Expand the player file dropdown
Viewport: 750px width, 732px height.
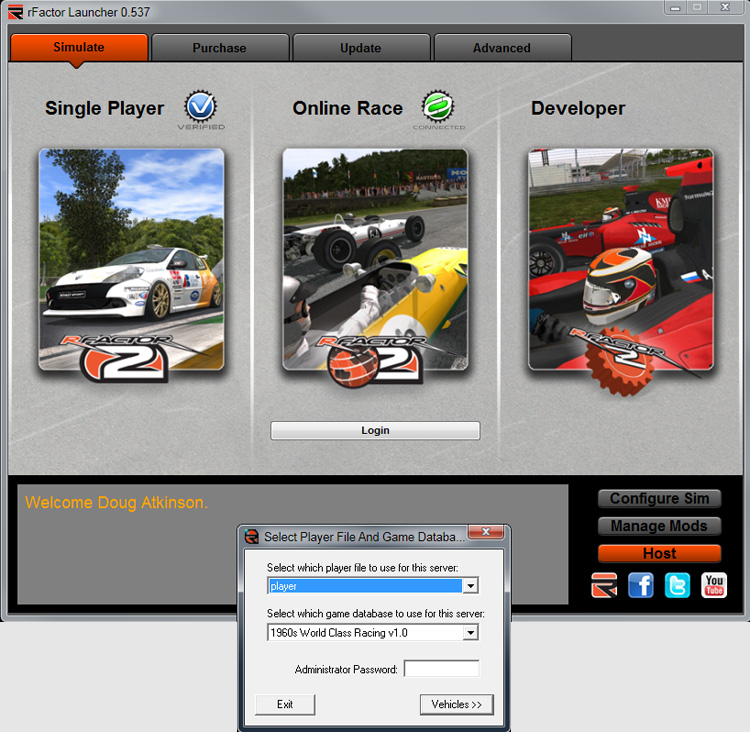471,586
